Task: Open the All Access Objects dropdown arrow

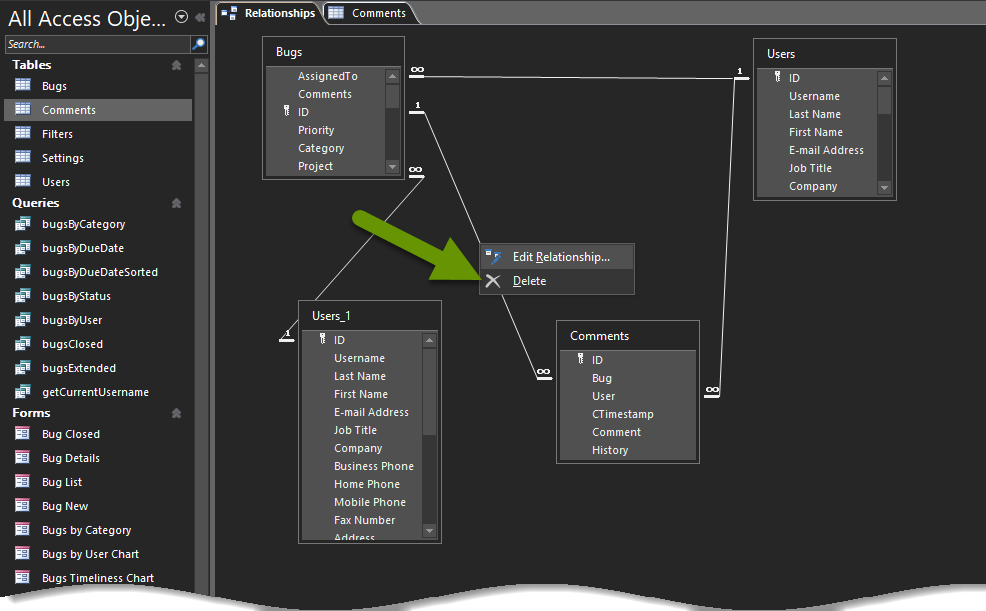Action: coord(181,16)
